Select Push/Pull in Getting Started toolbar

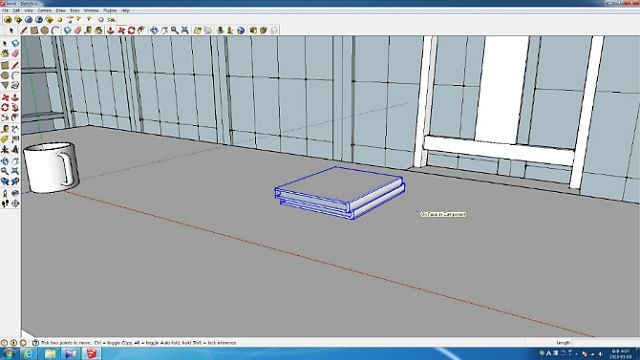(x=110, y=30)
